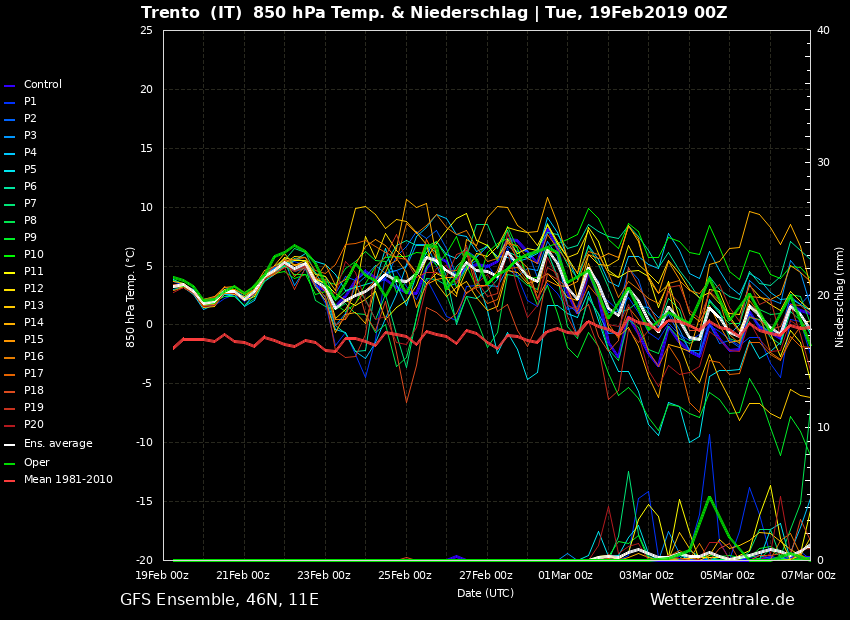Click the temperature axis value 25
Viewport: 850px width, 620px height.
click(x=146, y=30)
